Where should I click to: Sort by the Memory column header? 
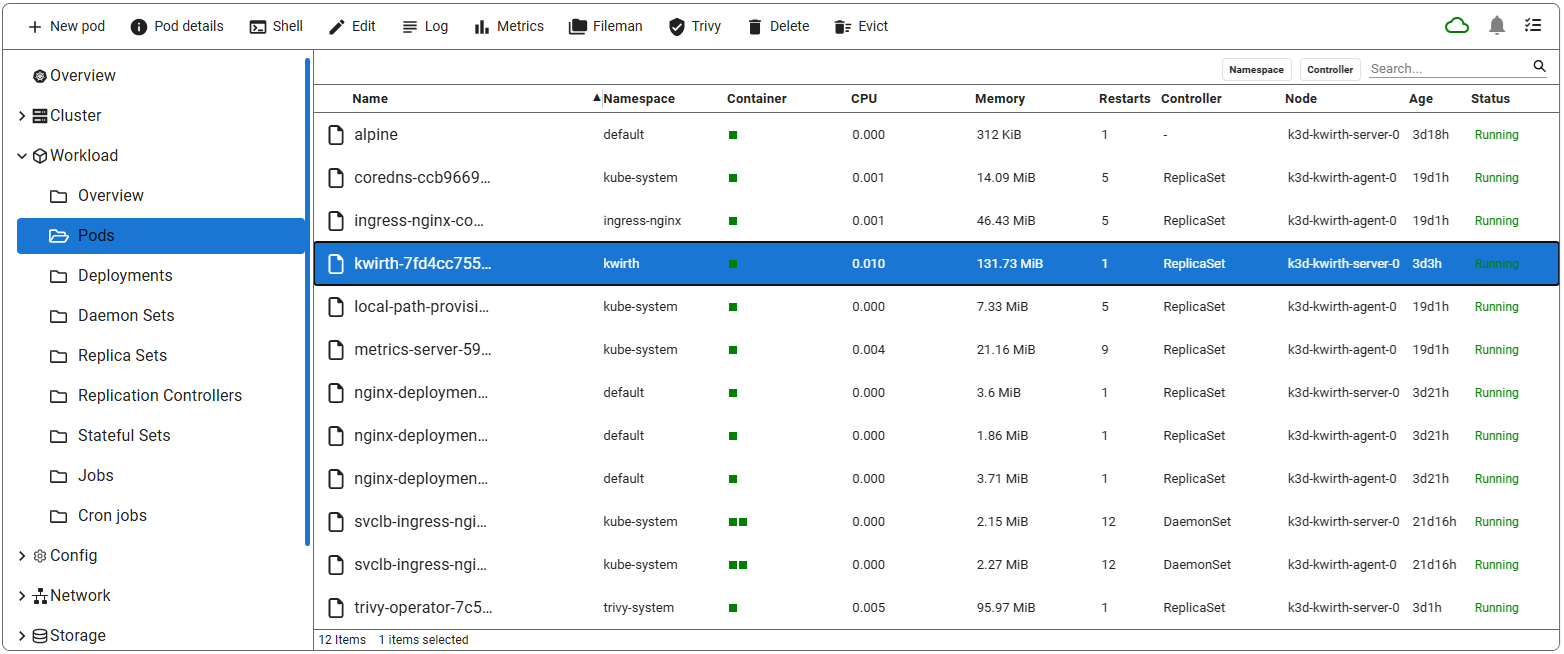(1000, 98)
